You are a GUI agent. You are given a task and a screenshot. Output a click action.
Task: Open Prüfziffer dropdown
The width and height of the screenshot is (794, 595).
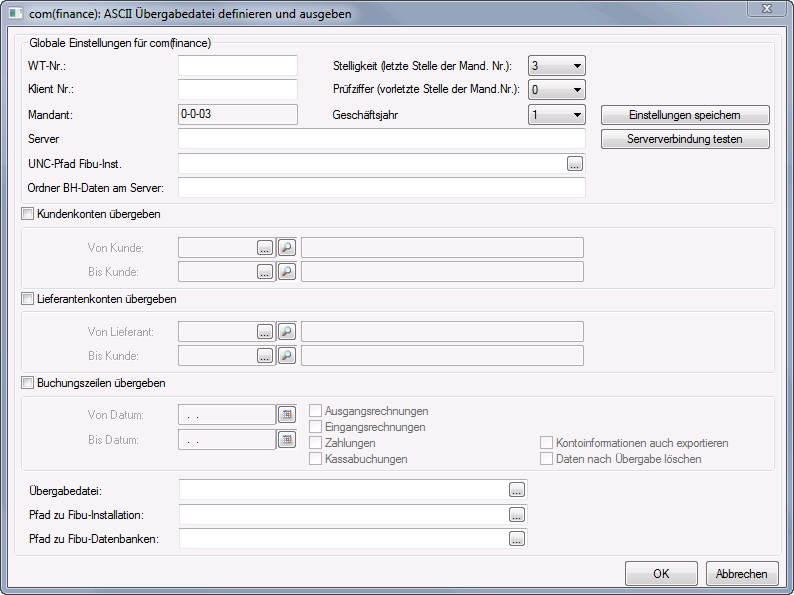557,90
